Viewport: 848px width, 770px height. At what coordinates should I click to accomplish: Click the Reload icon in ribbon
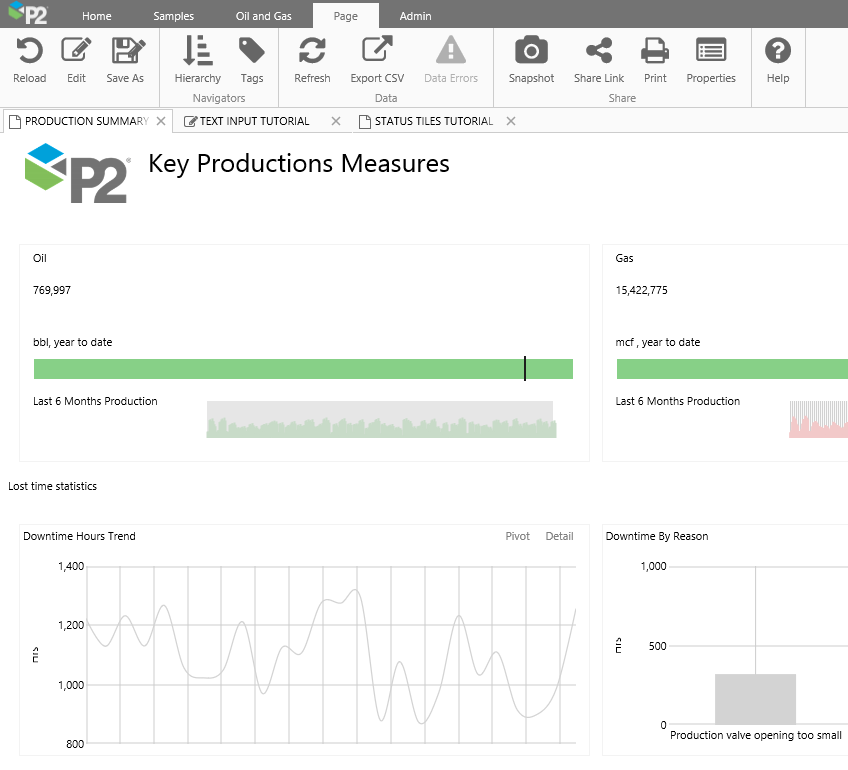click(x=29, y=52)
